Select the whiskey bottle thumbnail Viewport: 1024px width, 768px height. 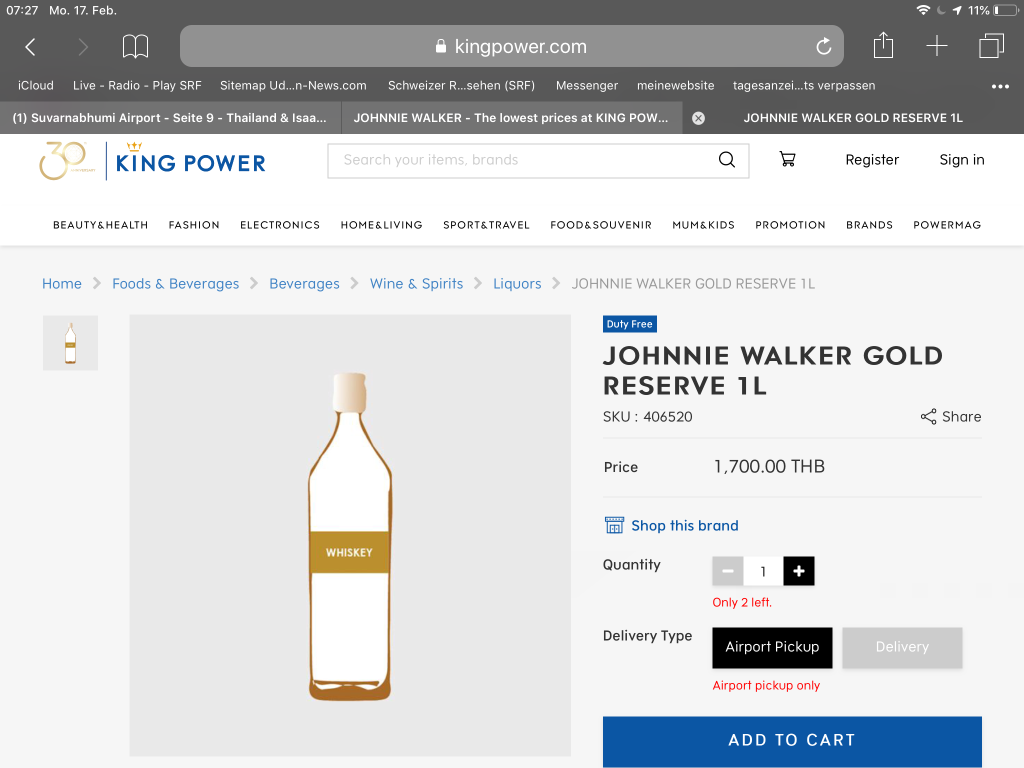pos(70,343)
